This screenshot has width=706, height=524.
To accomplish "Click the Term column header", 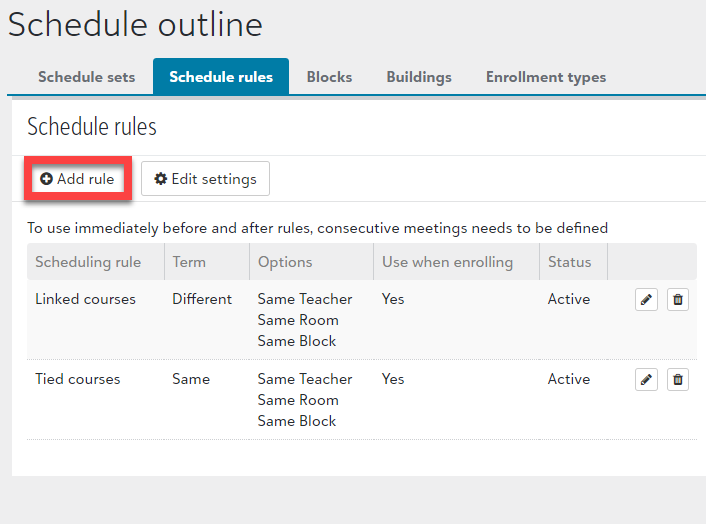I will (189, 262).
